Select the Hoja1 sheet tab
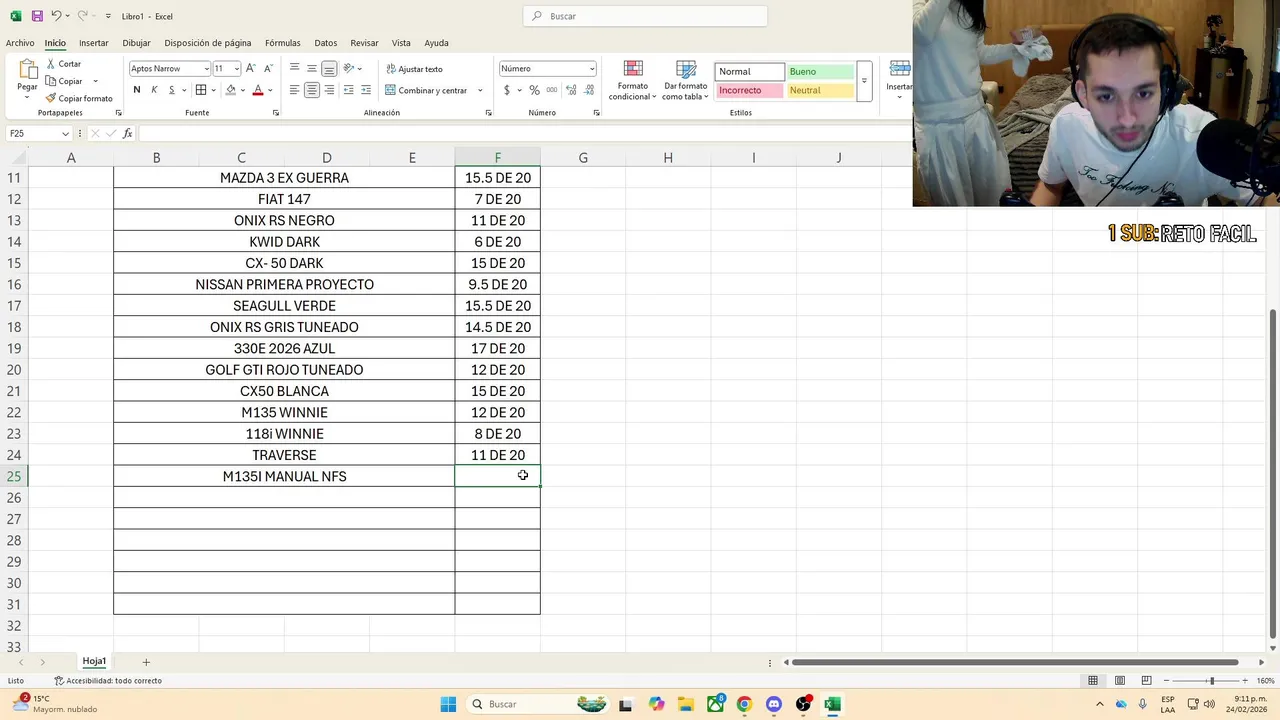Screen dimensions: 1280x720 (x=94, y=661)
